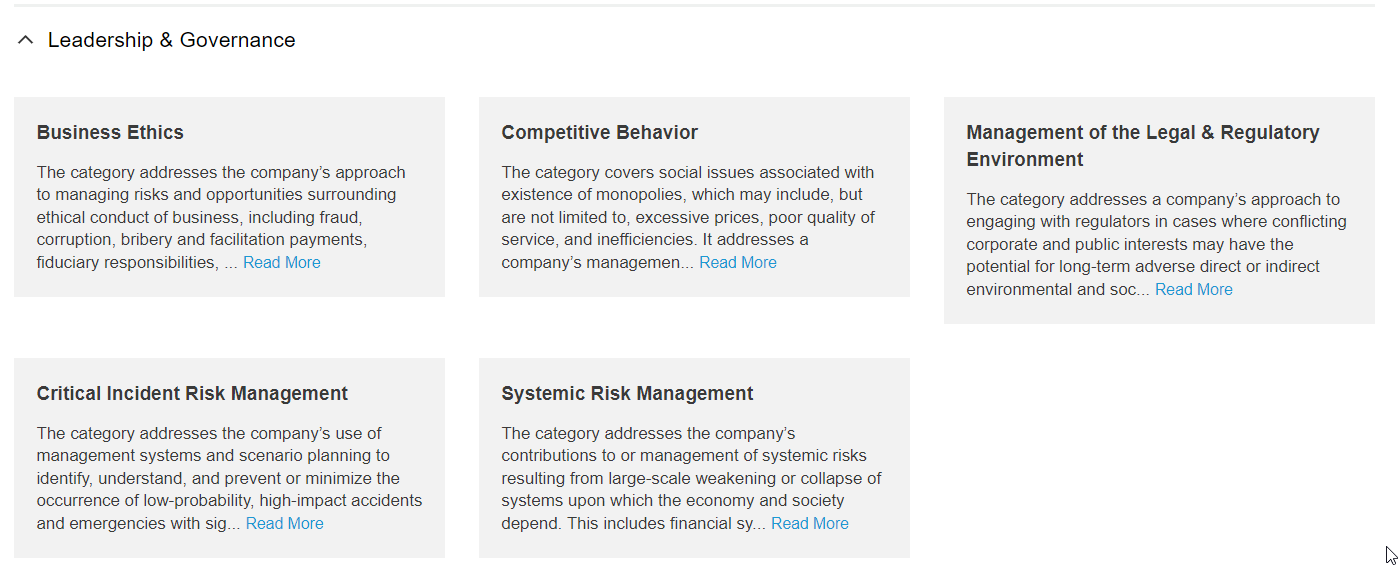The height and width of the screenshot is (568, 1398).
Task: Click the Leadership & Governance section heading
Action: pyautogui.click(x=171, y=40)
